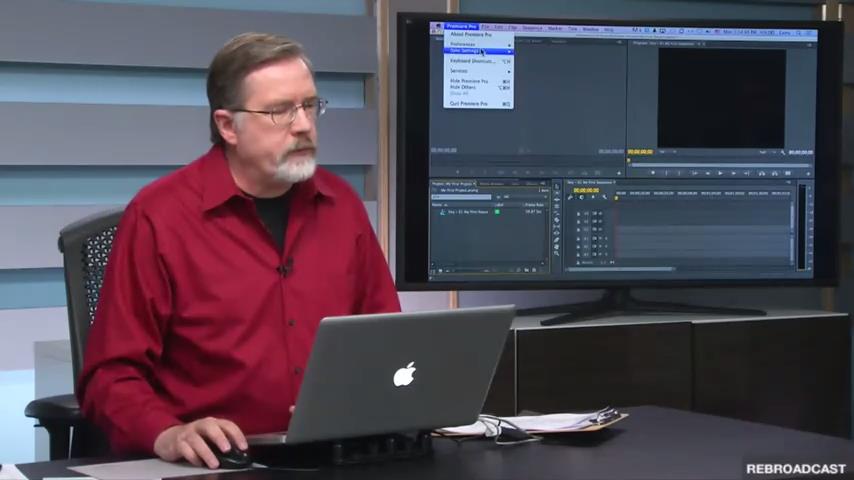Image resolution: width=854 pixels, height=480 pixels.
Task: Play the sequence in Program monitor
Action: (x=720, y=173)
